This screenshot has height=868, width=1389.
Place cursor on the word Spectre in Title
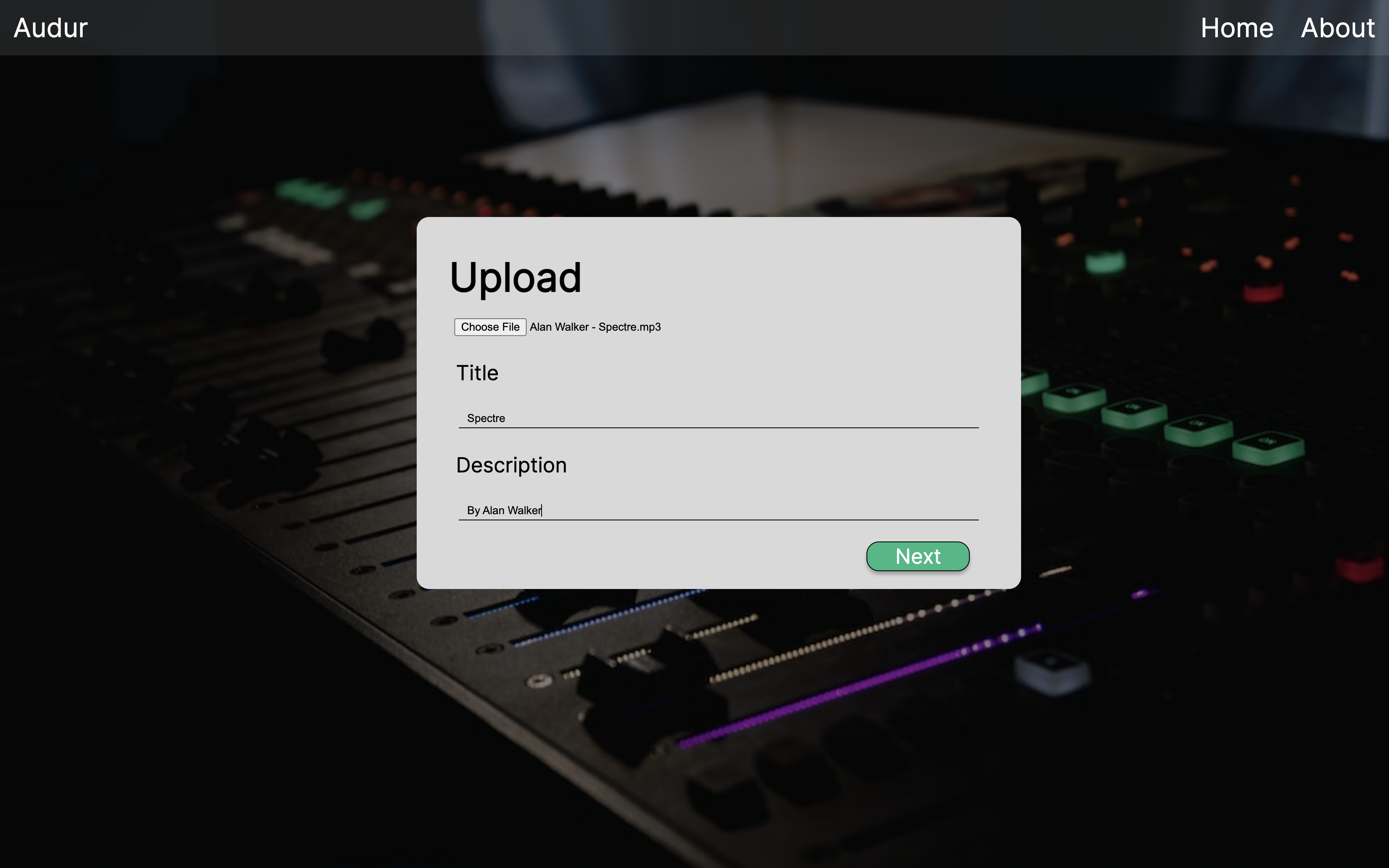486,418
